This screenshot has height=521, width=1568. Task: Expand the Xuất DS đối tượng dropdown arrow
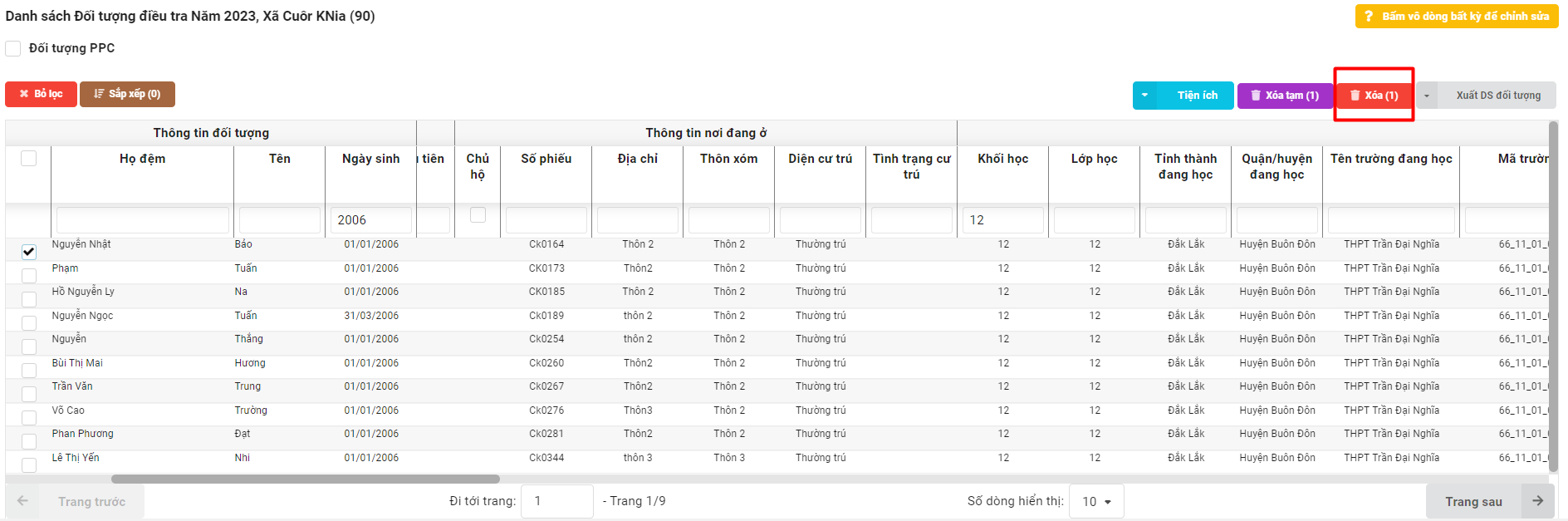click(x=1427, y=96)
